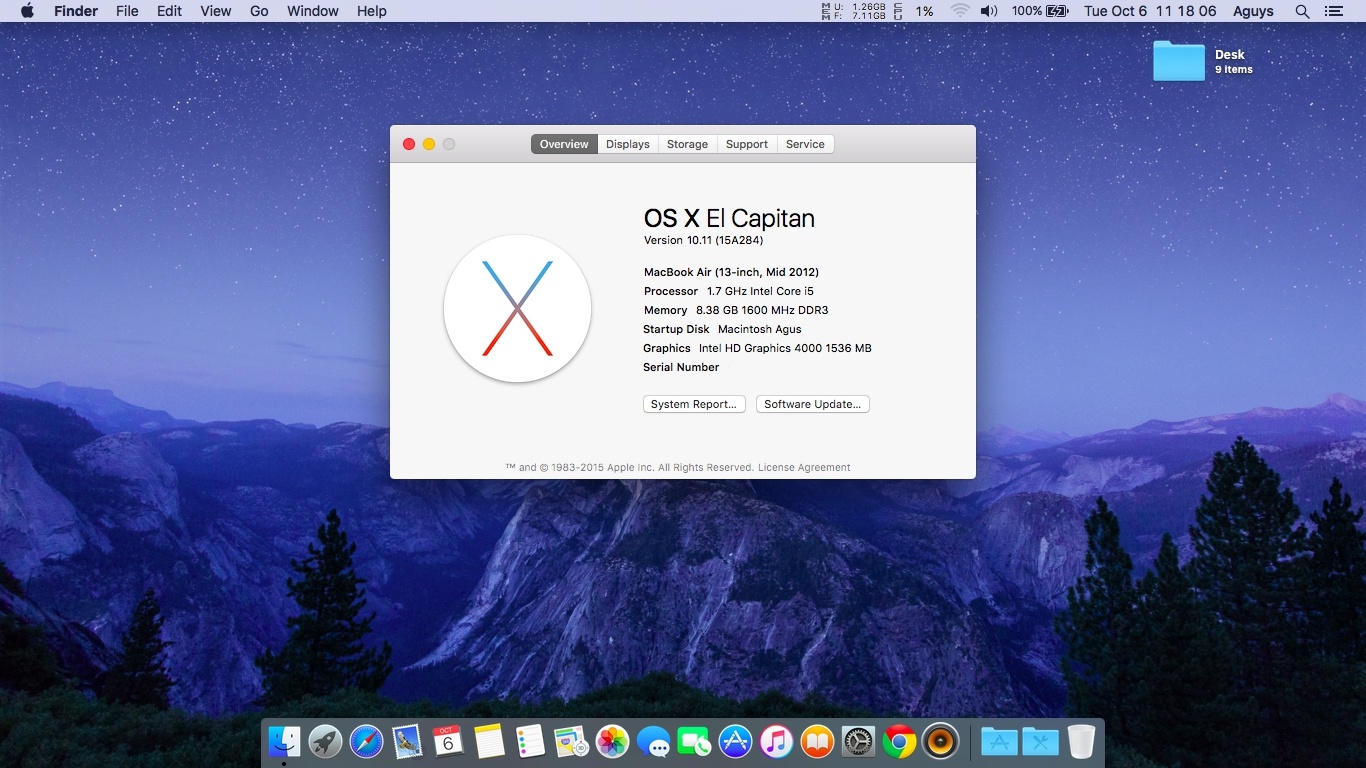Viewport: 1366px width, 768px height.
Task: Open Reminders from the dock
Action: 530,741
